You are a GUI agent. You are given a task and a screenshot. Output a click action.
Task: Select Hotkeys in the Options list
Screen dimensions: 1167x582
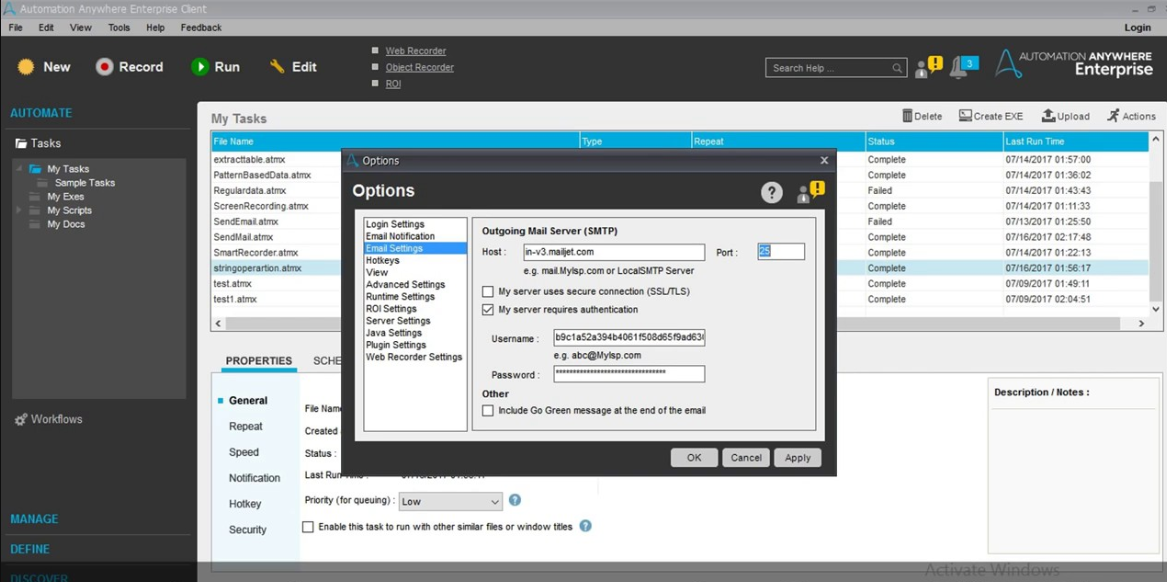click(383, 260)
